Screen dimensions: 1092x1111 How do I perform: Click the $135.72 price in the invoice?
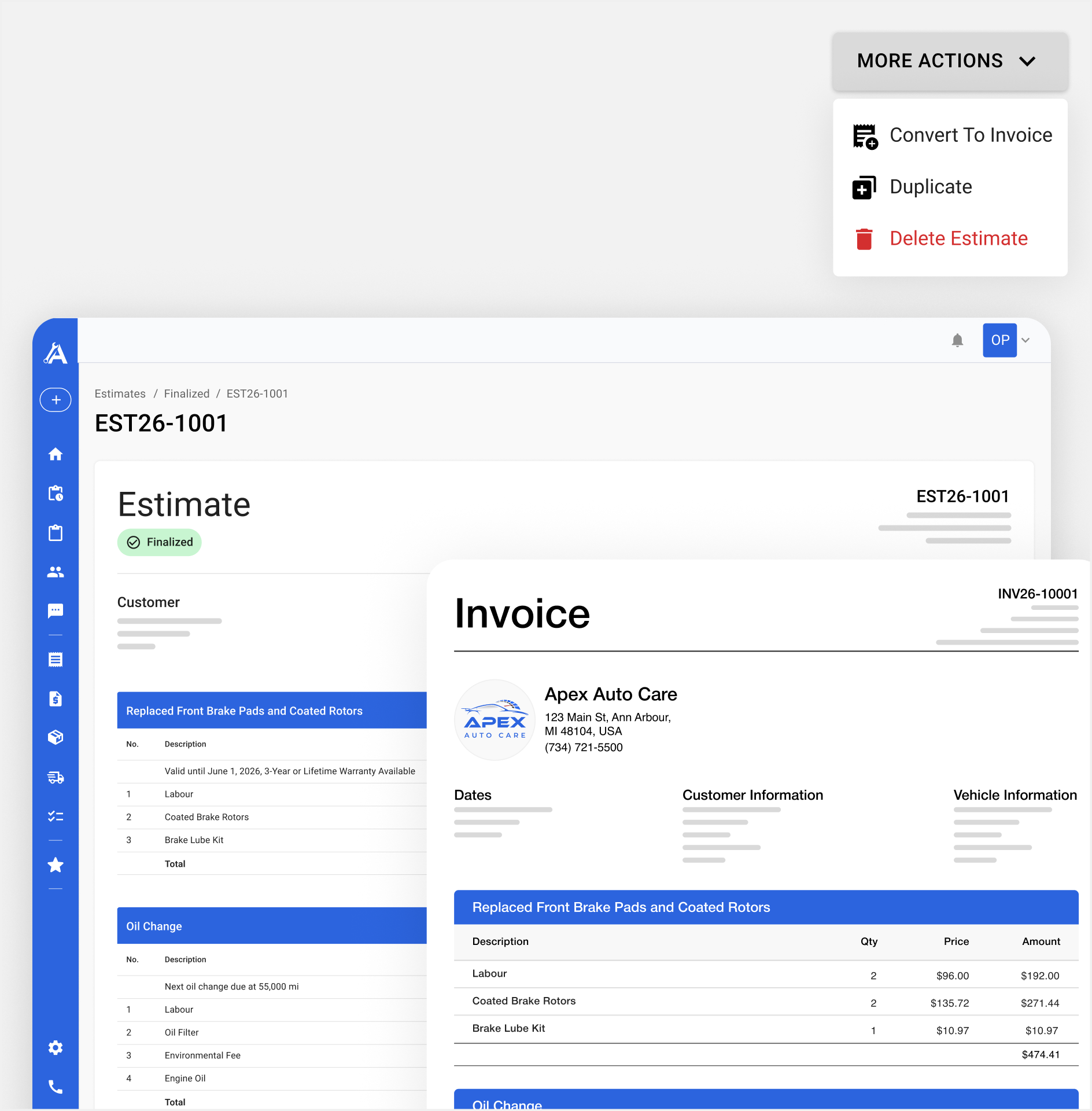point(950,1003)
